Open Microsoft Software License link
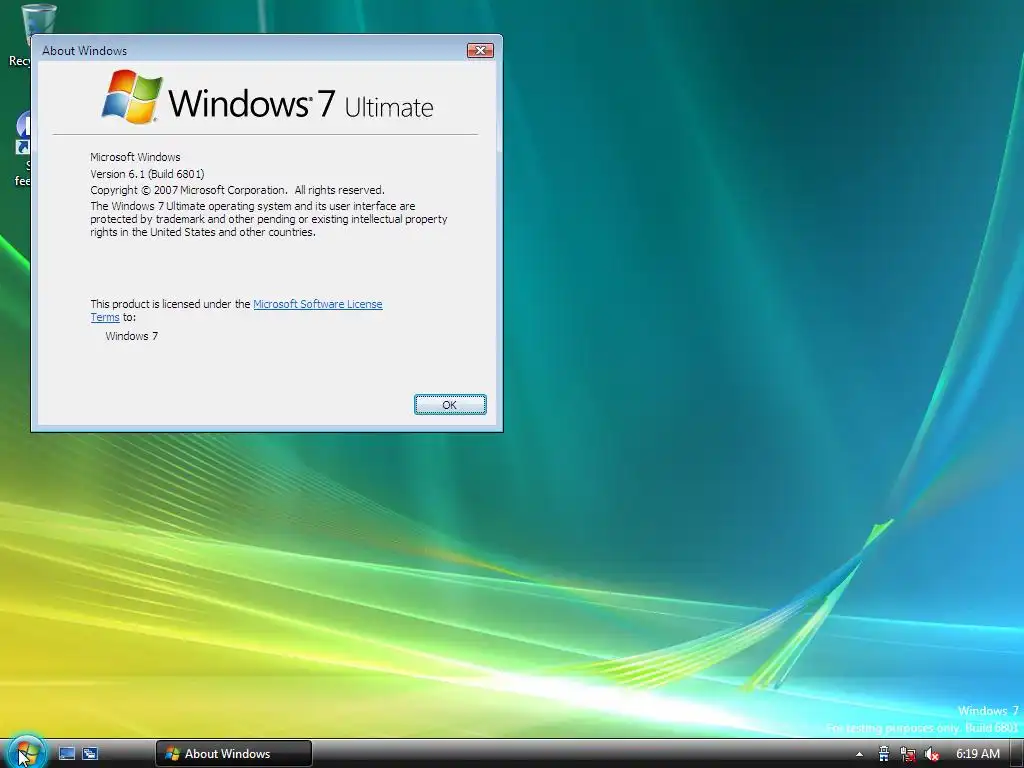This screenshot has height=768, width=1024. (317, 304)
